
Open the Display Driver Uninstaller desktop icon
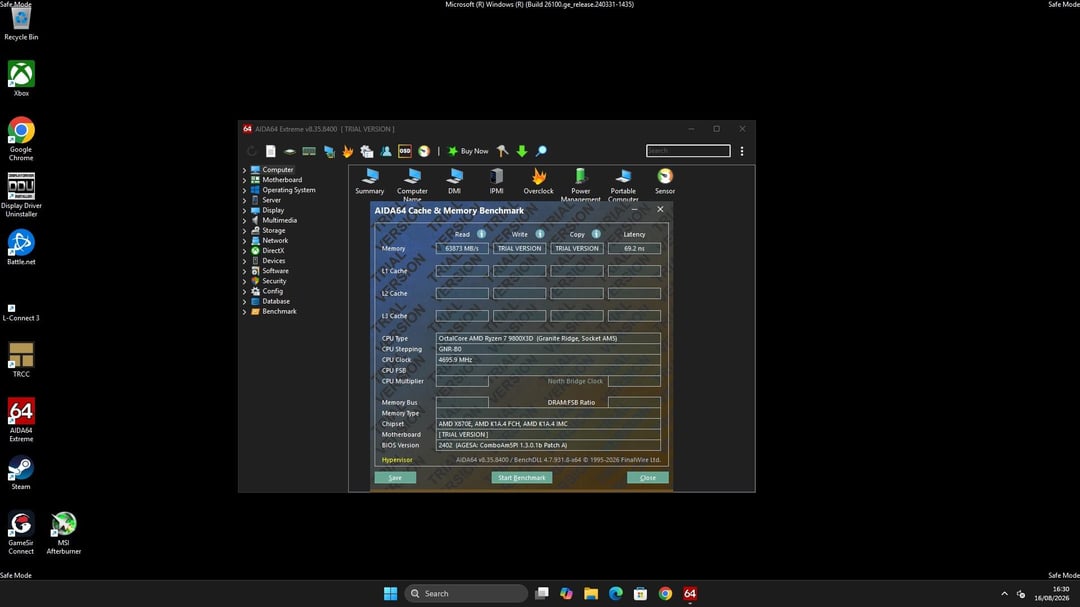point(21,195)
